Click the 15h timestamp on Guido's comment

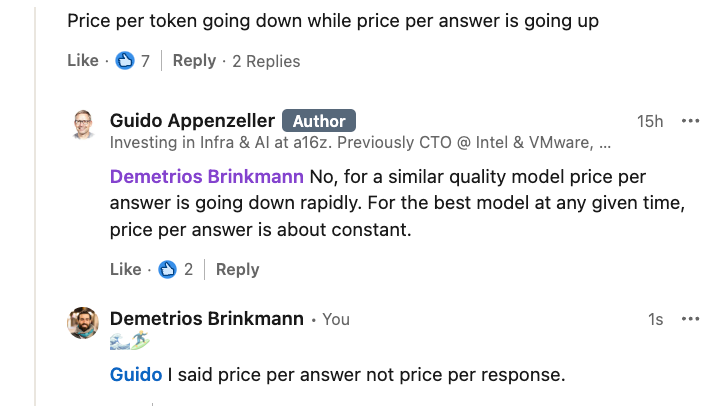click(x=650, y=121)
